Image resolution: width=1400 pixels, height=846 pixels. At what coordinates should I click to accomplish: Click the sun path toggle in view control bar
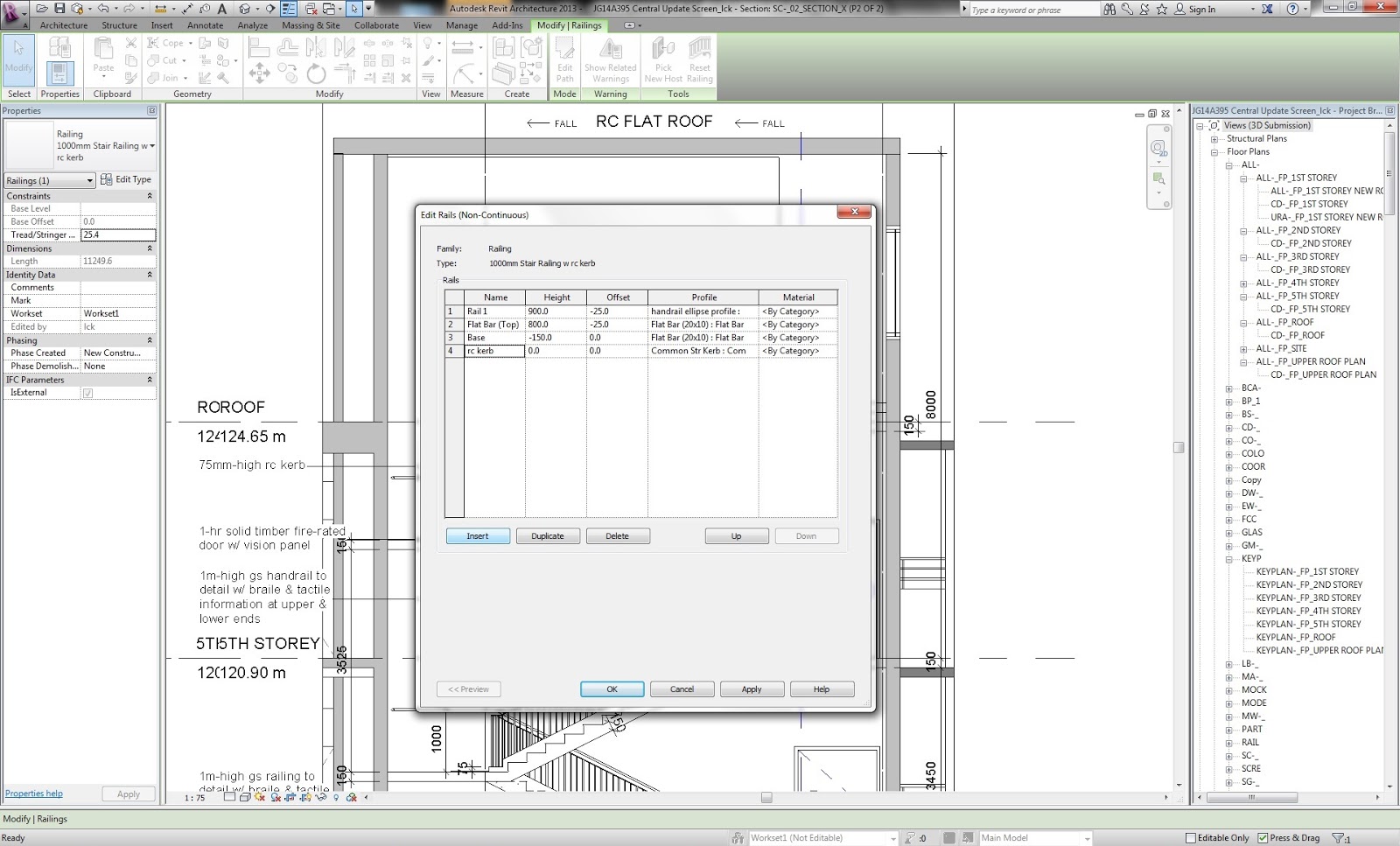259,798
